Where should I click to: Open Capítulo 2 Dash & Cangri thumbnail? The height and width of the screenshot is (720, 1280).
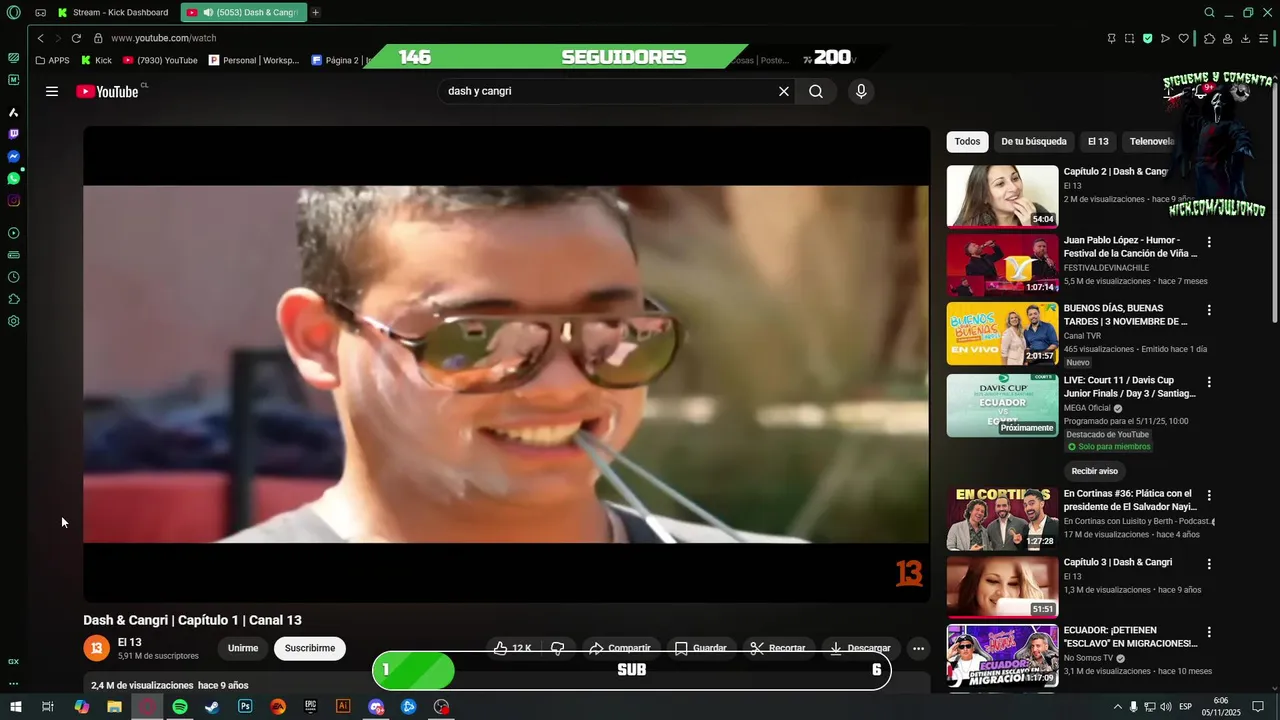pos(1002,196)
